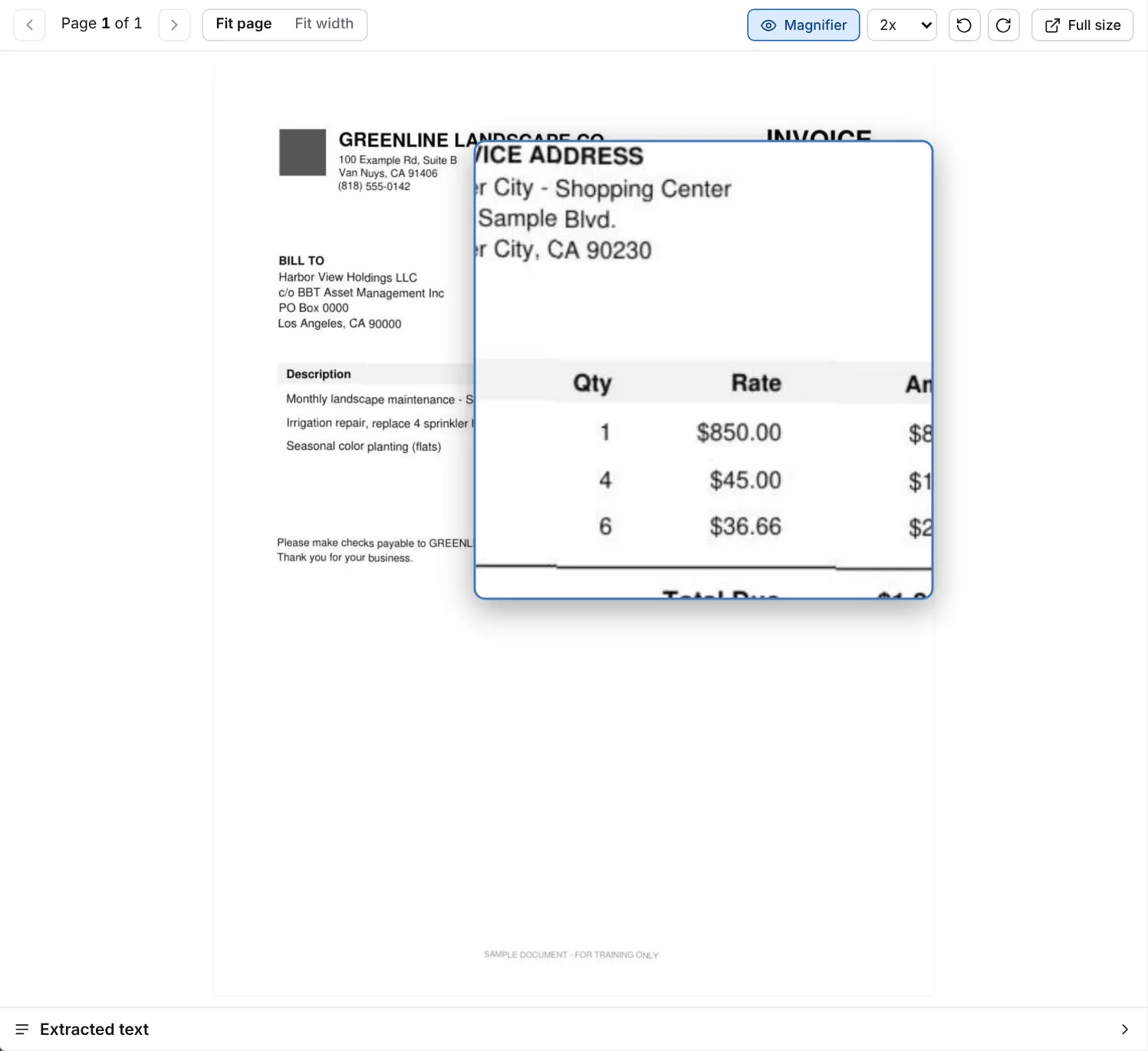This screenshot has height=1051, width=1148.
Task: Click the Monthly landscape maintenance line item
Action: coord(380,399)
